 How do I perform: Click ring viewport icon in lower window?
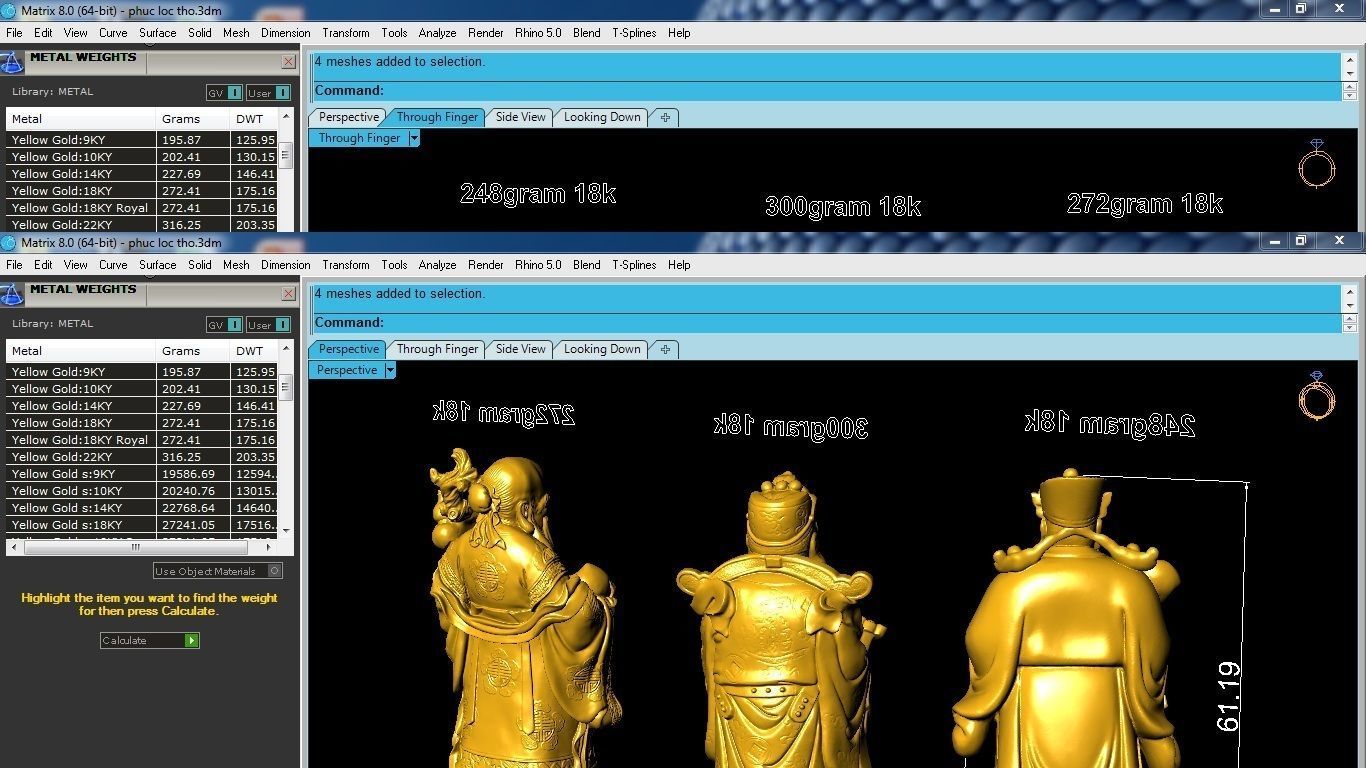[1317, 395]
